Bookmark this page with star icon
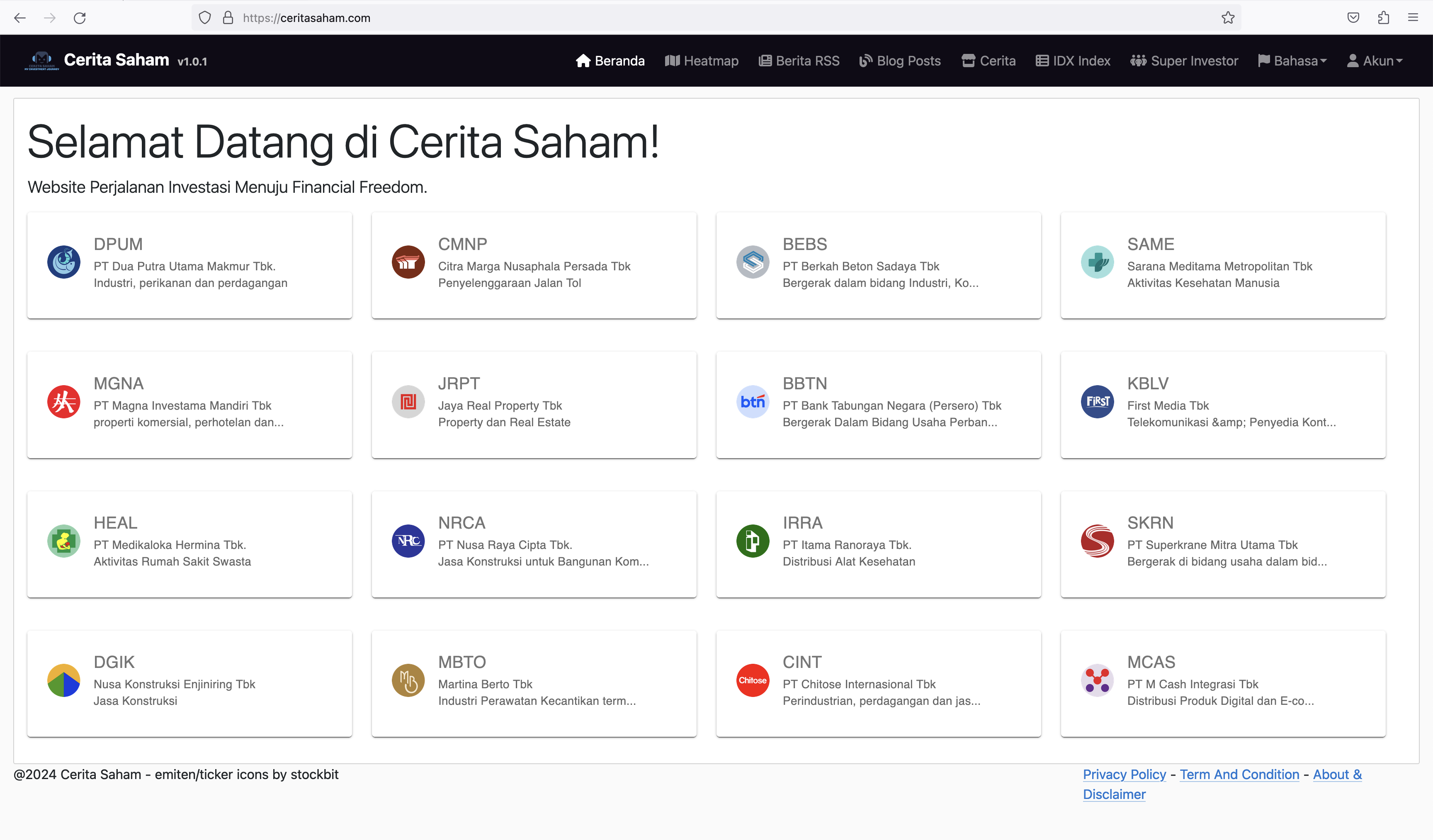Image resolution: width=1433 pixels, height=840 pixels. pos(1228,18)
